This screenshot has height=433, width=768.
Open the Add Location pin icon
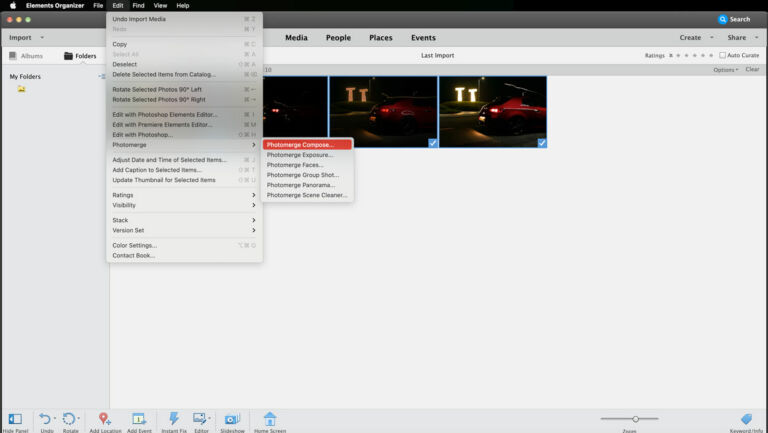point(104,419)
